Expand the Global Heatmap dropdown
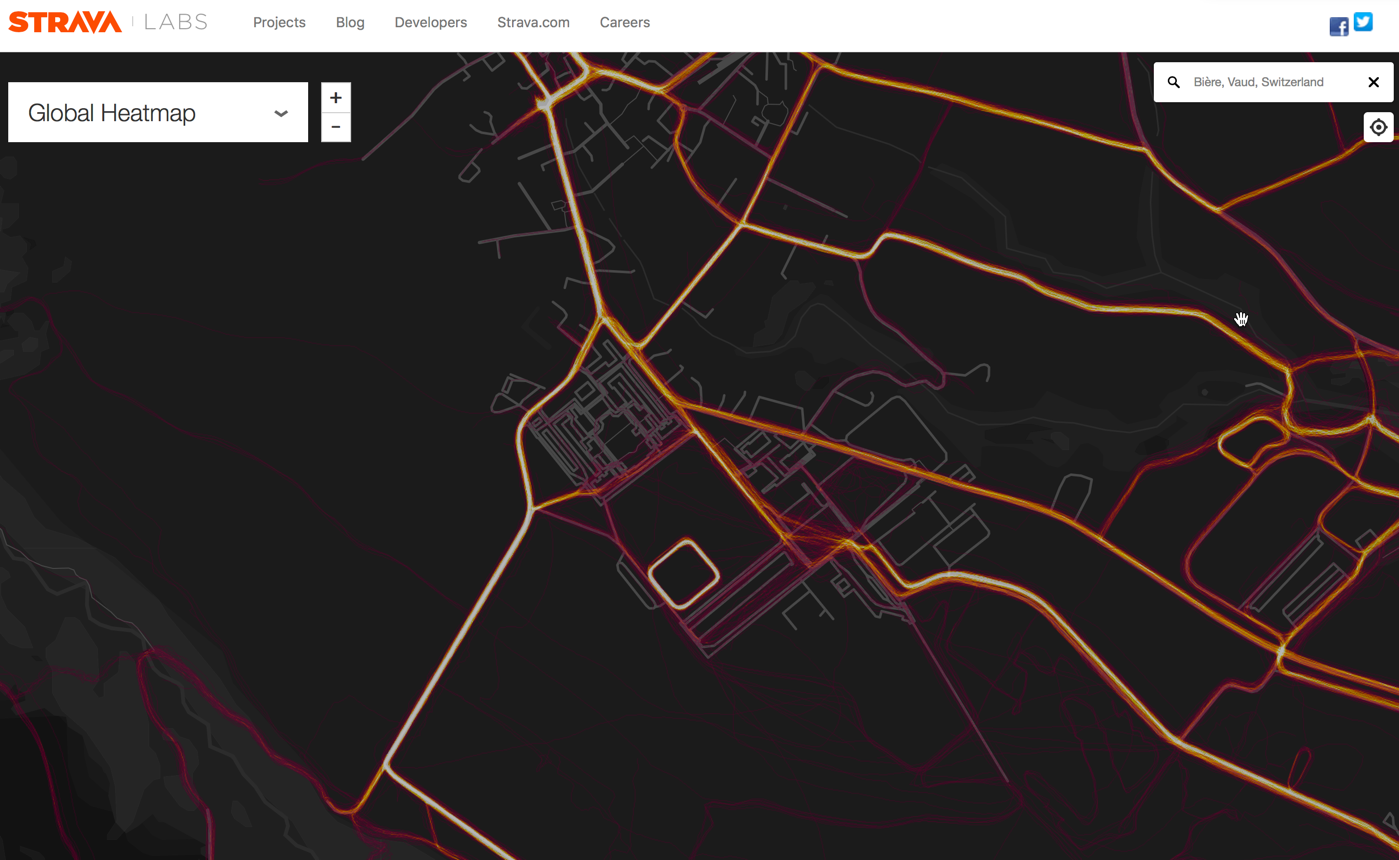The image size is (1399, 860). [158, 112]
